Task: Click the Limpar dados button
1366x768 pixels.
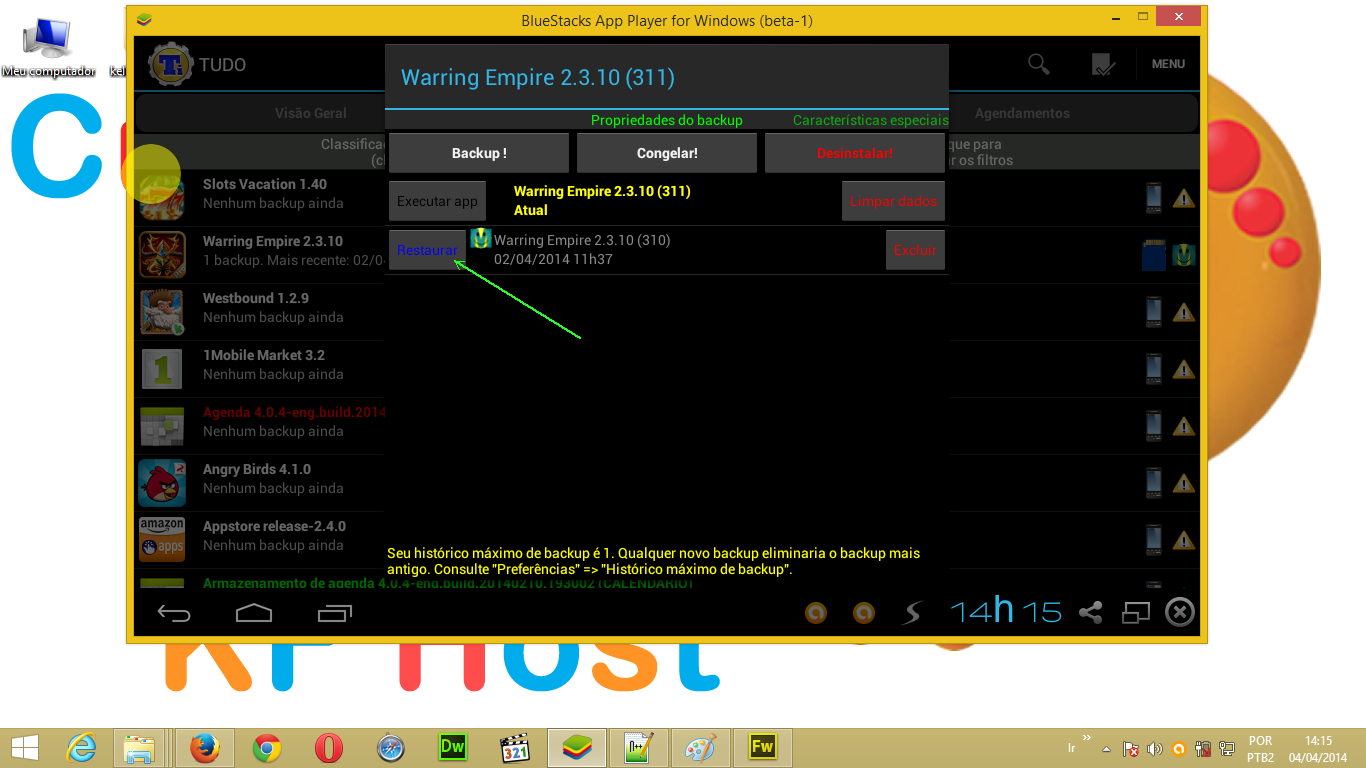Action: pyautogui.click(x=893, y=201)
